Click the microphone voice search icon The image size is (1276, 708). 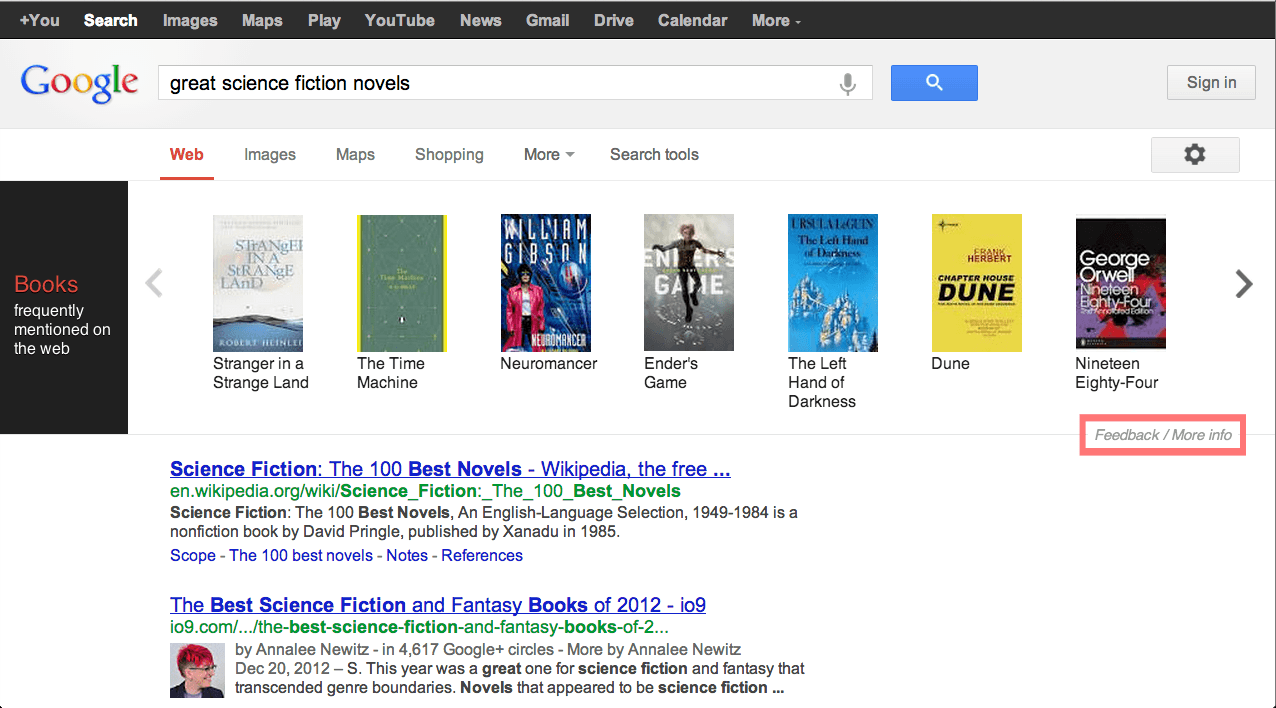click(x=848, y=84)
